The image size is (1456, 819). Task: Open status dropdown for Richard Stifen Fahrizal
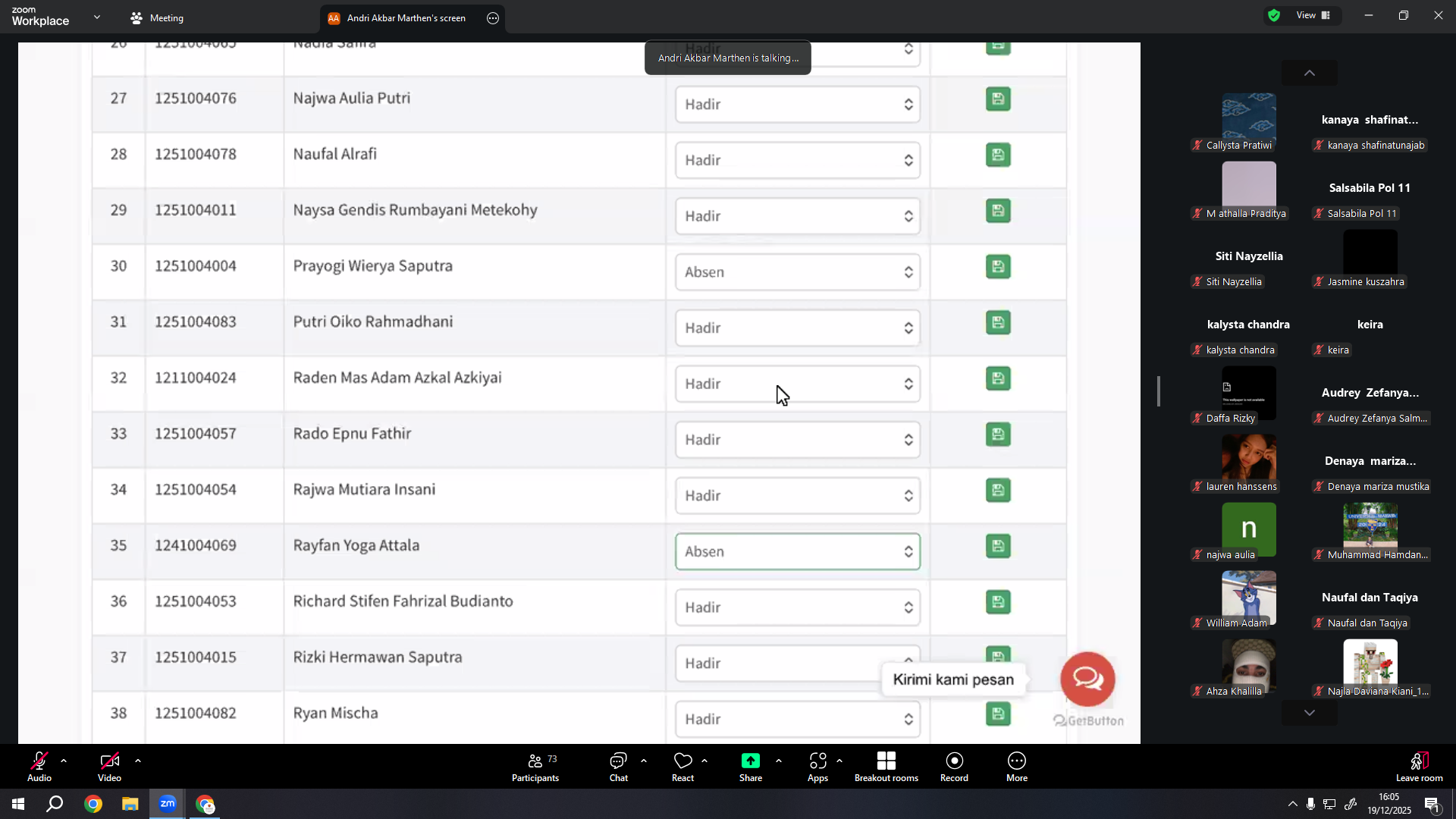click(798, 607)
